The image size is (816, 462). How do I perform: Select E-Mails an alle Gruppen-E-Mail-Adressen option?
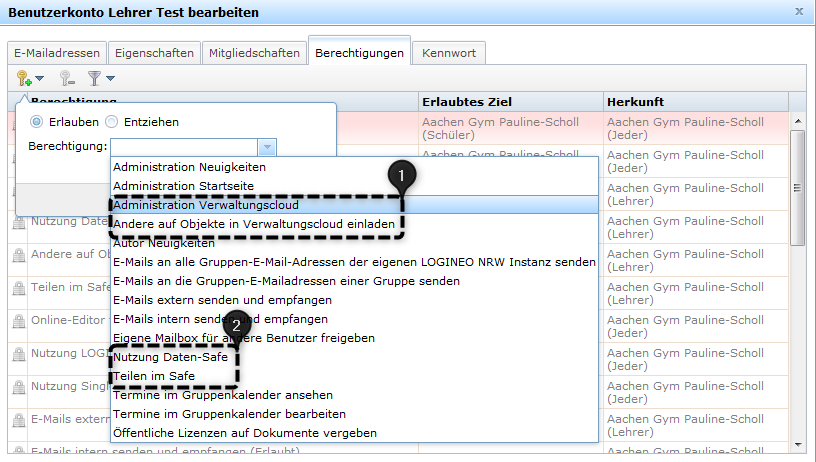(354, 262)
